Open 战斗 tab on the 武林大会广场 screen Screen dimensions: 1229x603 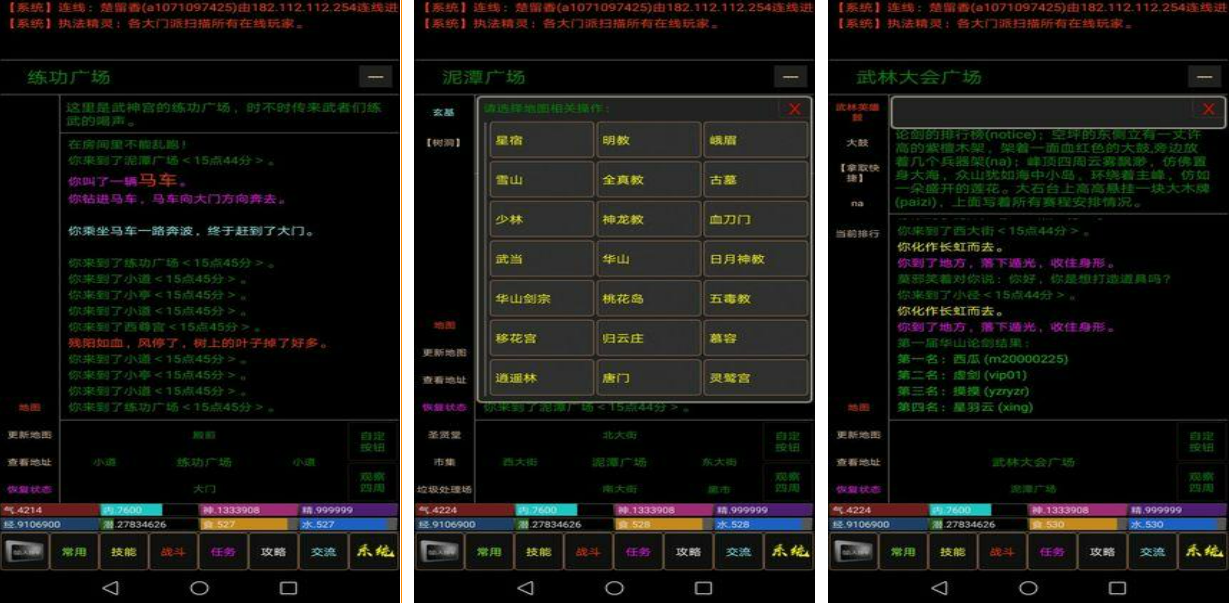click(1002, 551)
